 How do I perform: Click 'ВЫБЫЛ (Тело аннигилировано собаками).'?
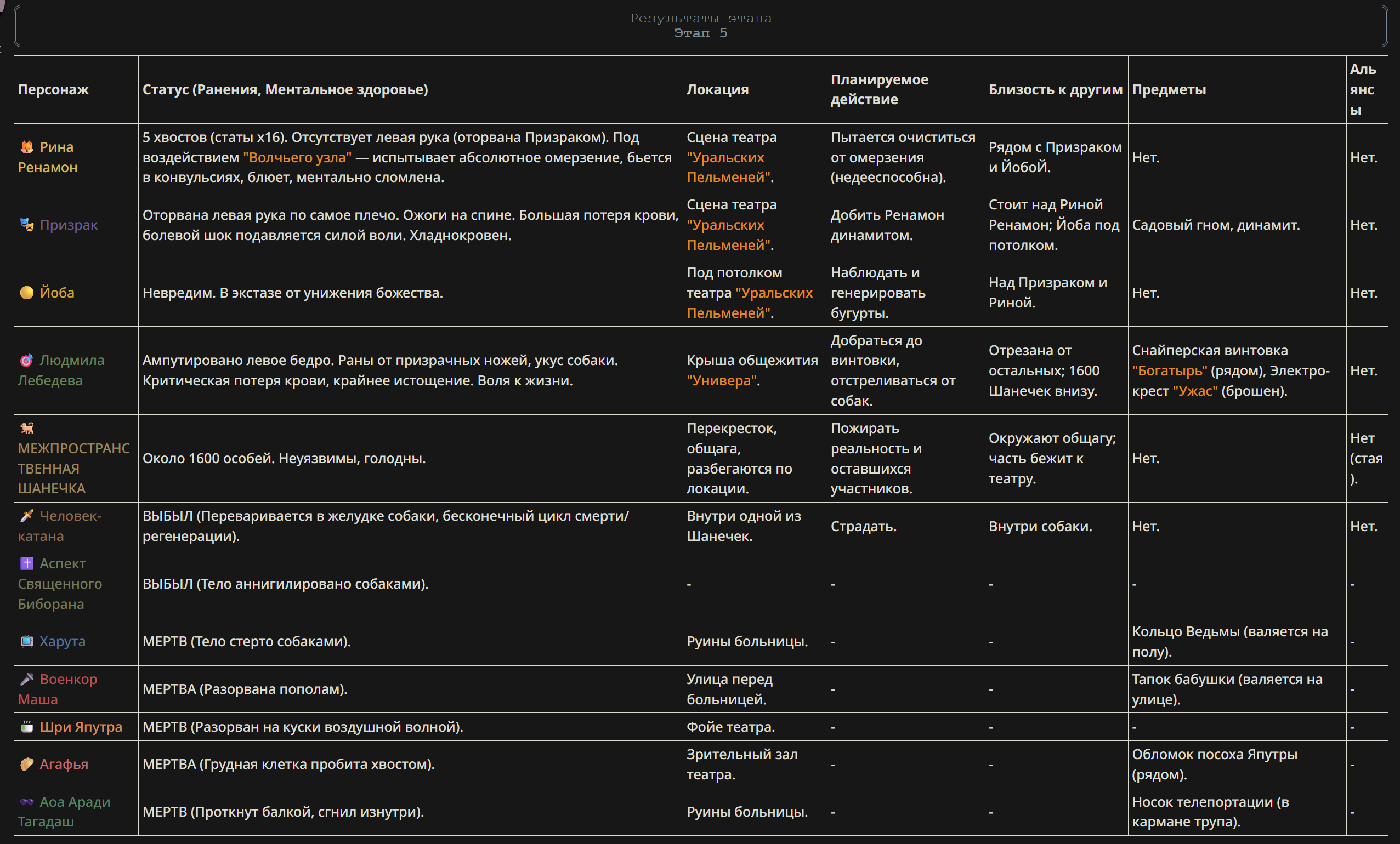285,584
